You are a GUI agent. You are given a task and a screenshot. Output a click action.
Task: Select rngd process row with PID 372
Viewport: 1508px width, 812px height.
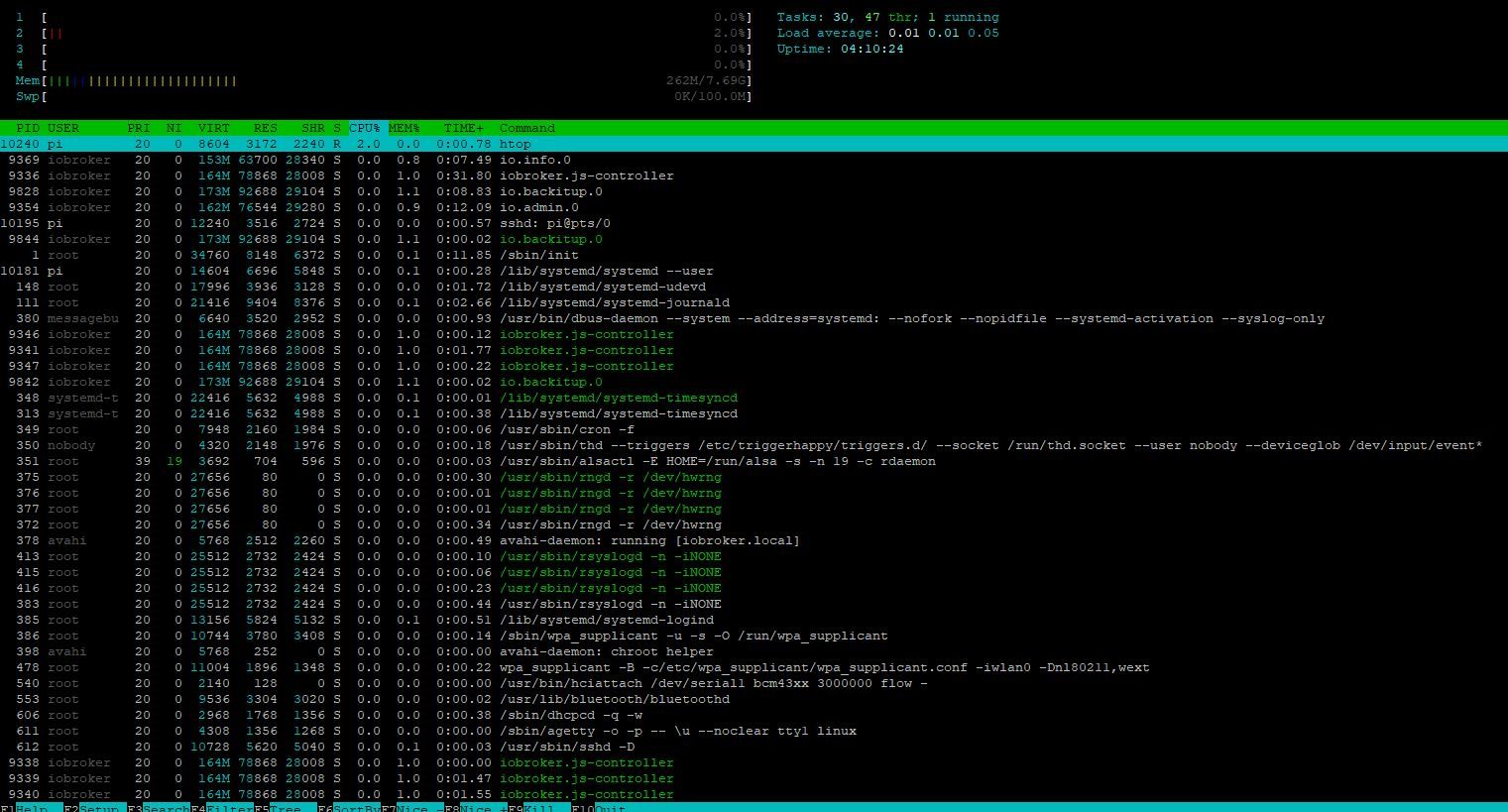pos(754,524)
